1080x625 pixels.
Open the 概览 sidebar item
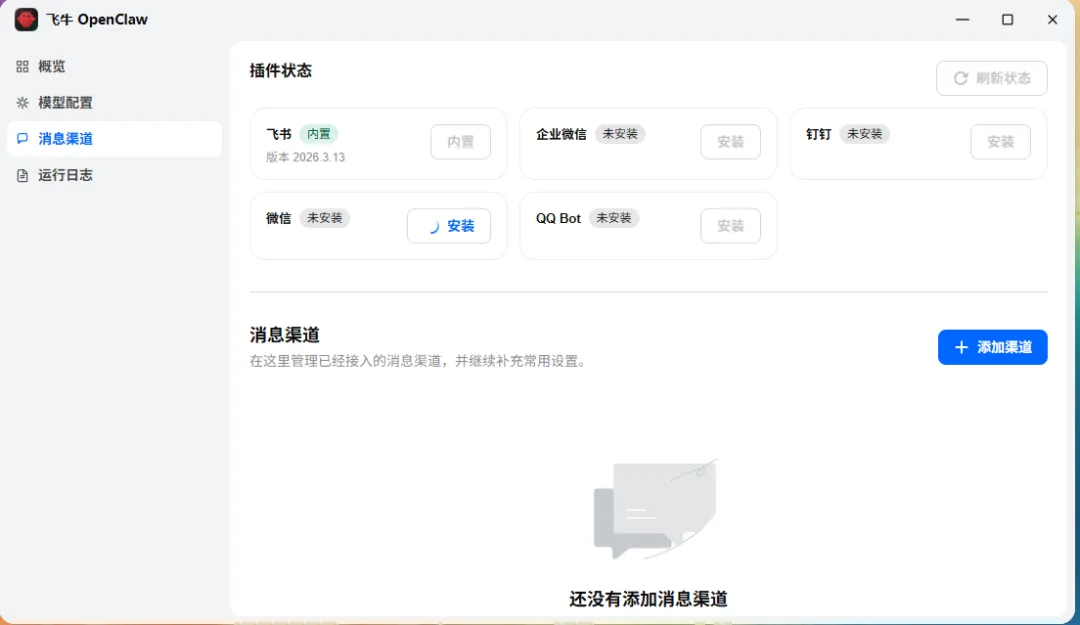click(x=114, y=66)
